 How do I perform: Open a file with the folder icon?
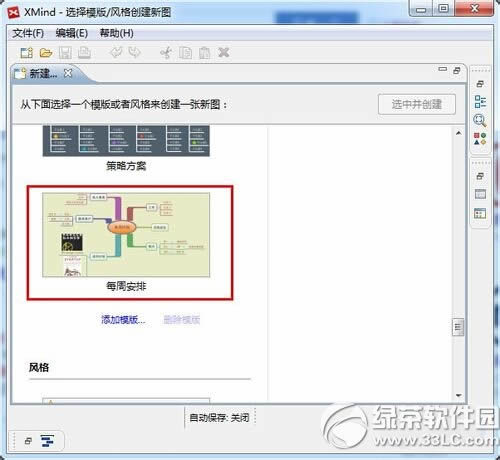coord(46,53)
